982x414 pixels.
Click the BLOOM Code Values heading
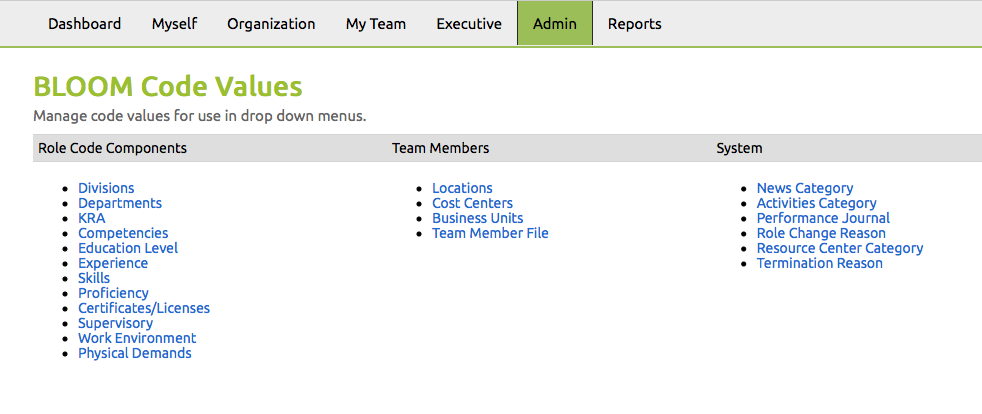click(x=168, y=86)
